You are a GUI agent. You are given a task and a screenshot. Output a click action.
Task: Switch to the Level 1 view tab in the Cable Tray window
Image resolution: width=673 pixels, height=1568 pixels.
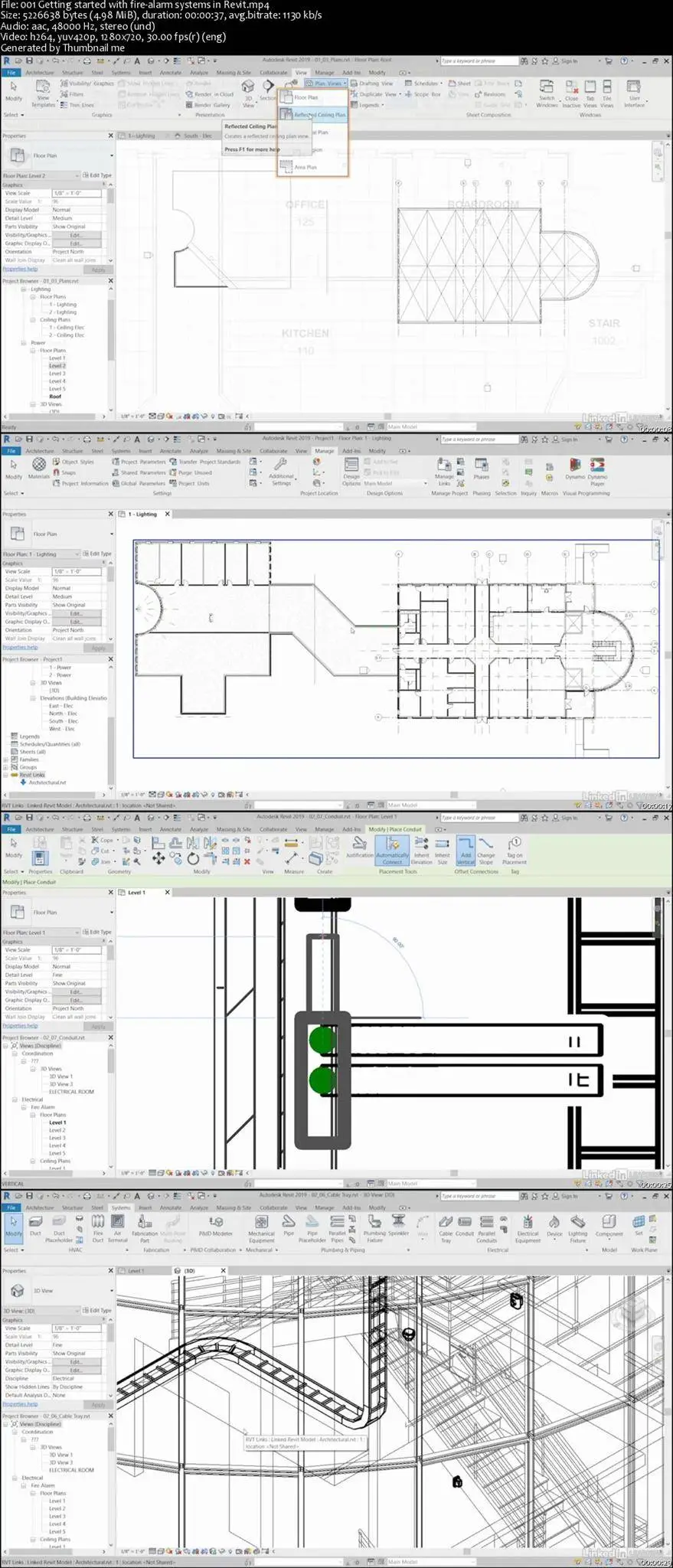coord(136,1270)
